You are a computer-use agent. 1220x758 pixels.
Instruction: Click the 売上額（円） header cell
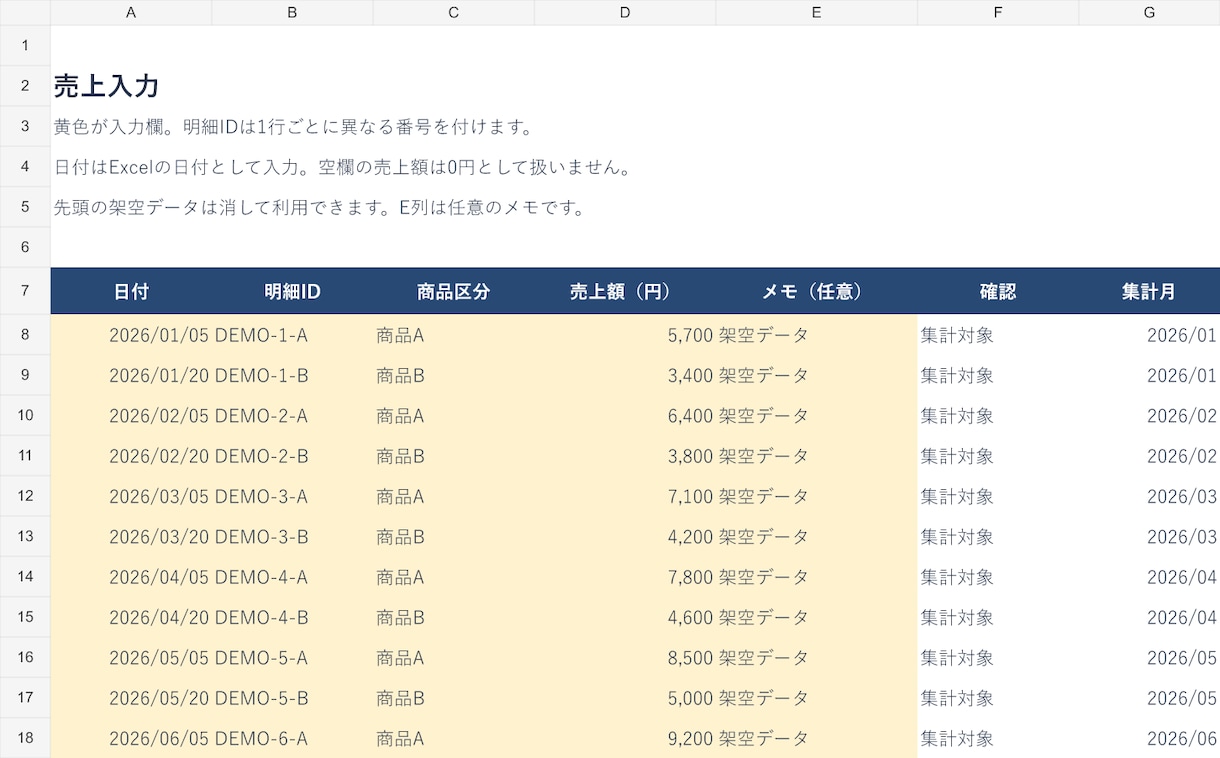(625, 291)
